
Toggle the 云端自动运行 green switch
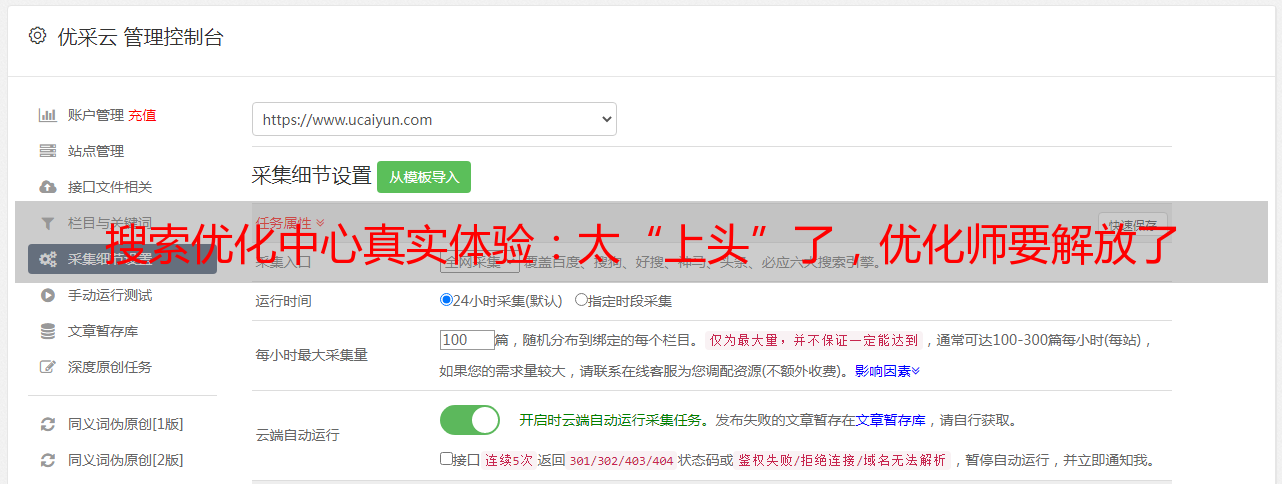point(470,420)
